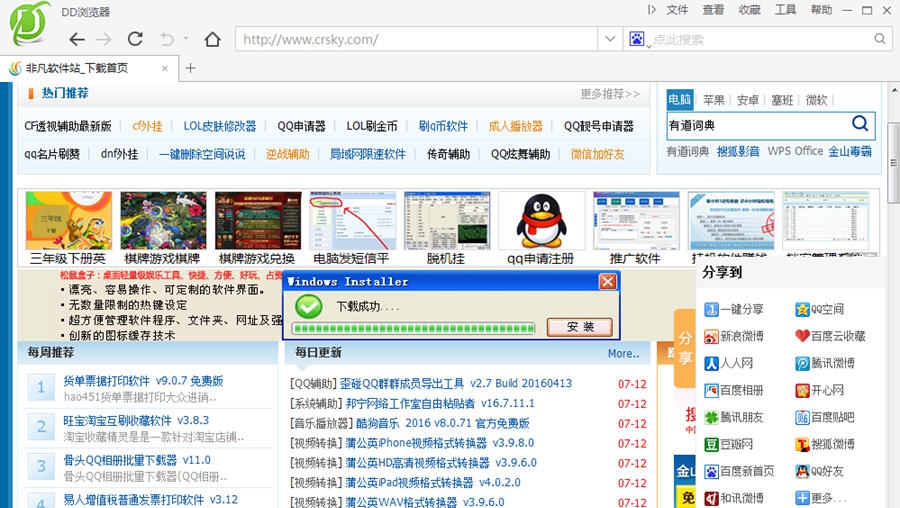Viewport: 900px width, 508px height.
Task: Open the home page icon
Action: [212, 39]
